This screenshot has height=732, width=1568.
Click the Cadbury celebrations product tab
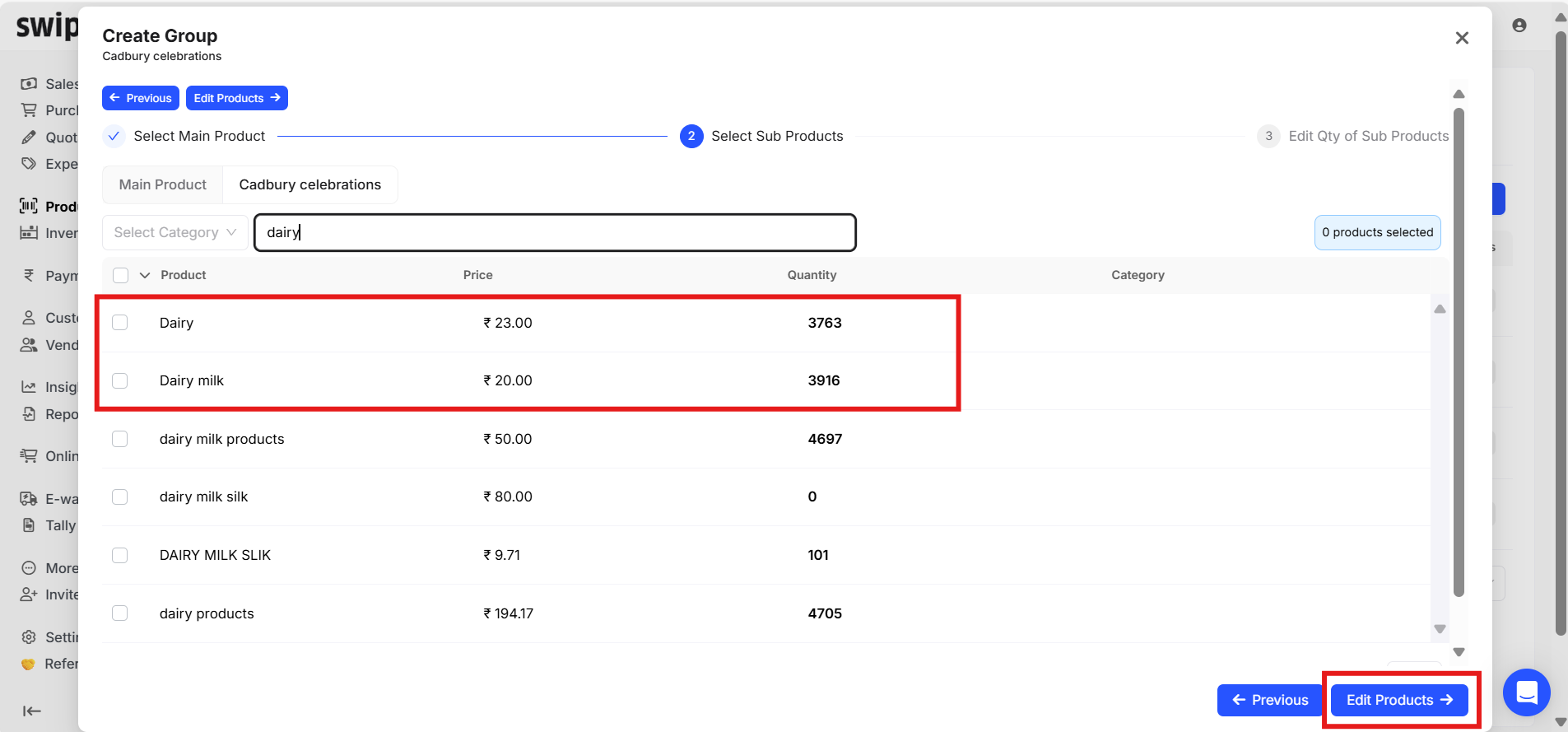pos(310,184)
